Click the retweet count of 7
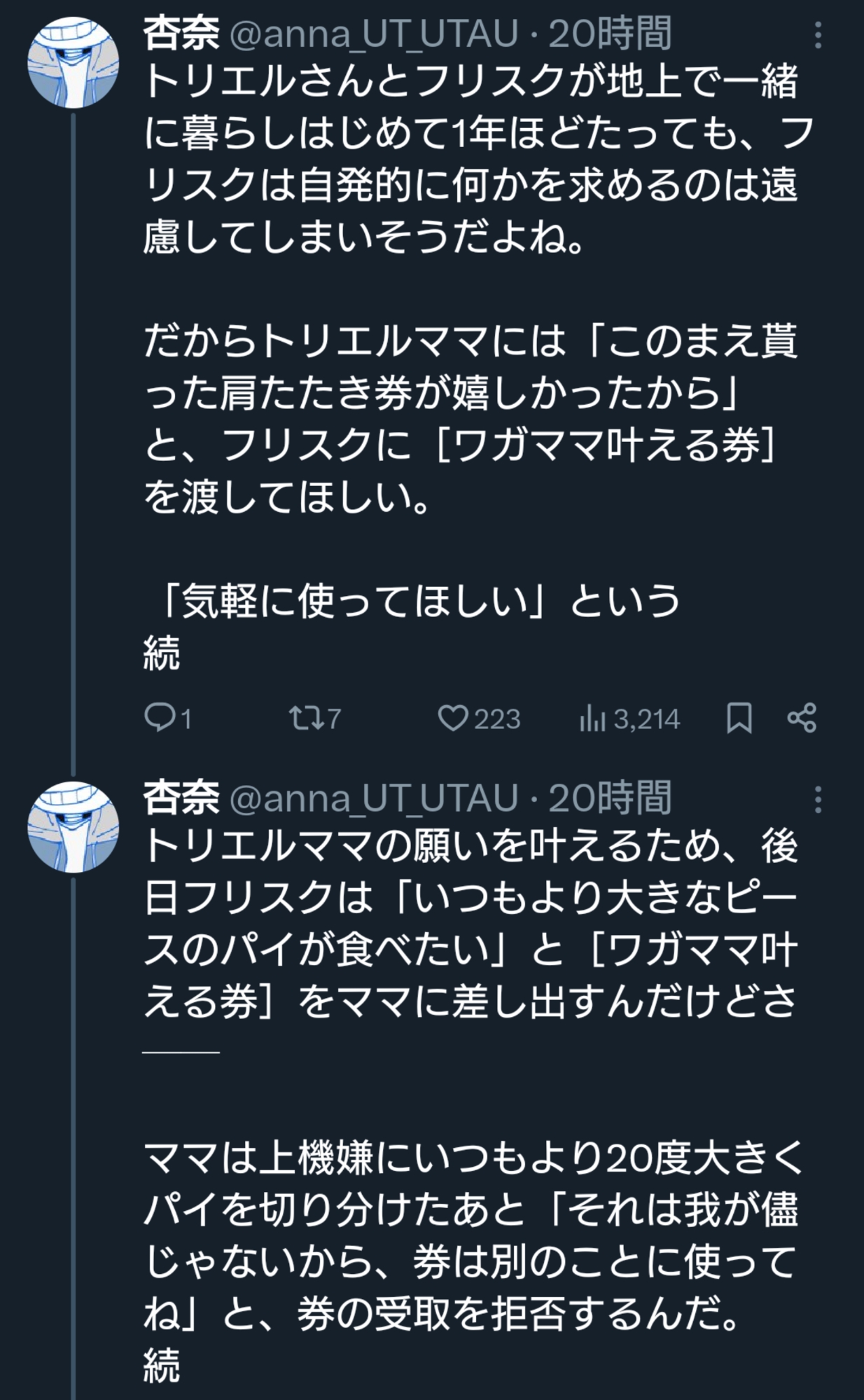864x1400 pixels. pyautogui.click(x=334, y=719)
